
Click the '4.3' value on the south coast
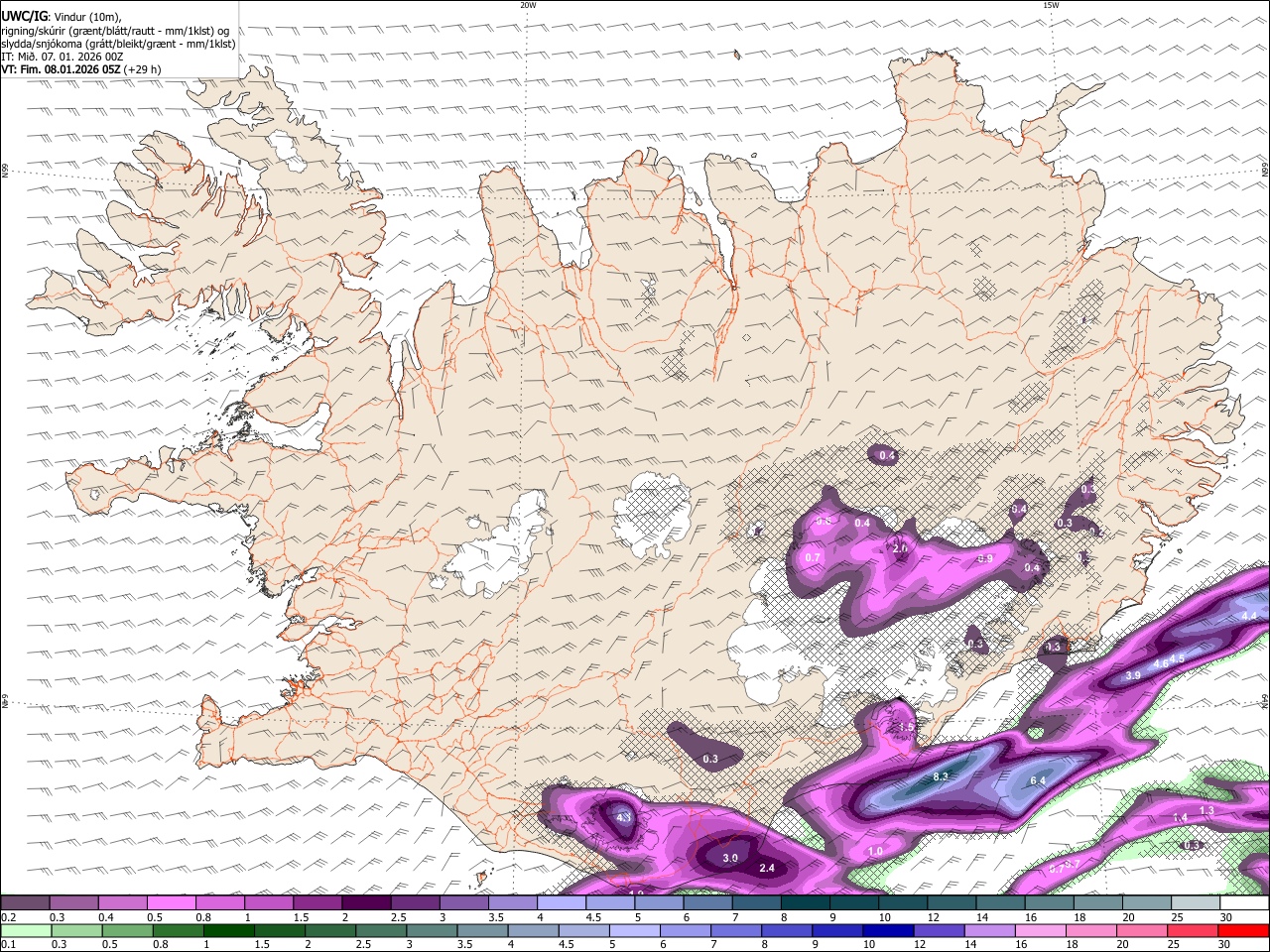[624, 818]
